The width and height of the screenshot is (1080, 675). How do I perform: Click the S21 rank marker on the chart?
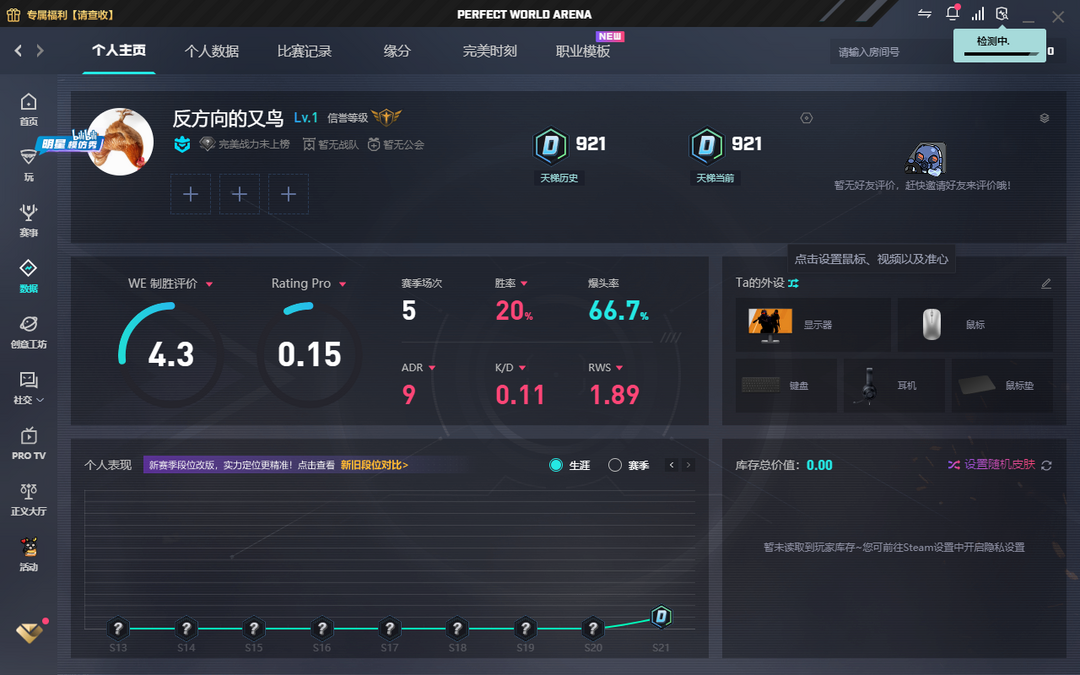coord(661,616)
